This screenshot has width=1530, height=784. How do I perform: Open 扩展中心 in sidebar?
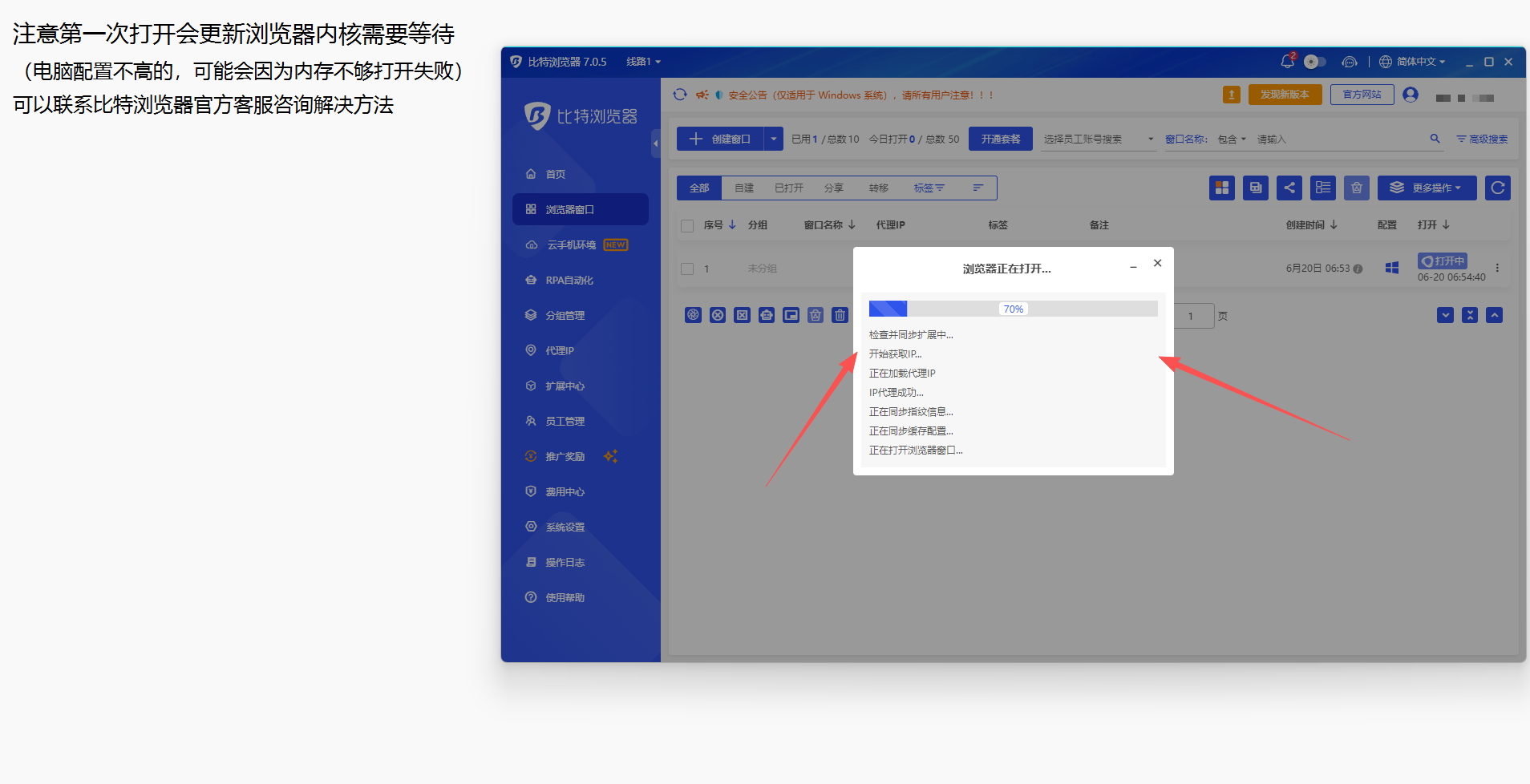(581, 386)
